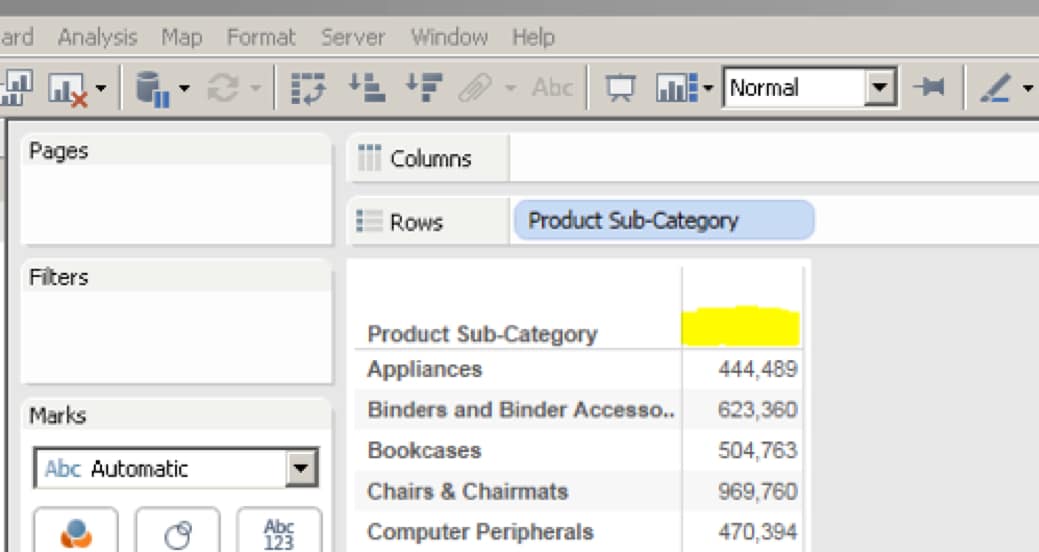Image resolution: width=1039 pixels, height=552 pixels.
Task: Open Presentation Mode from the toolbar
Action: (x=621, y=88)
